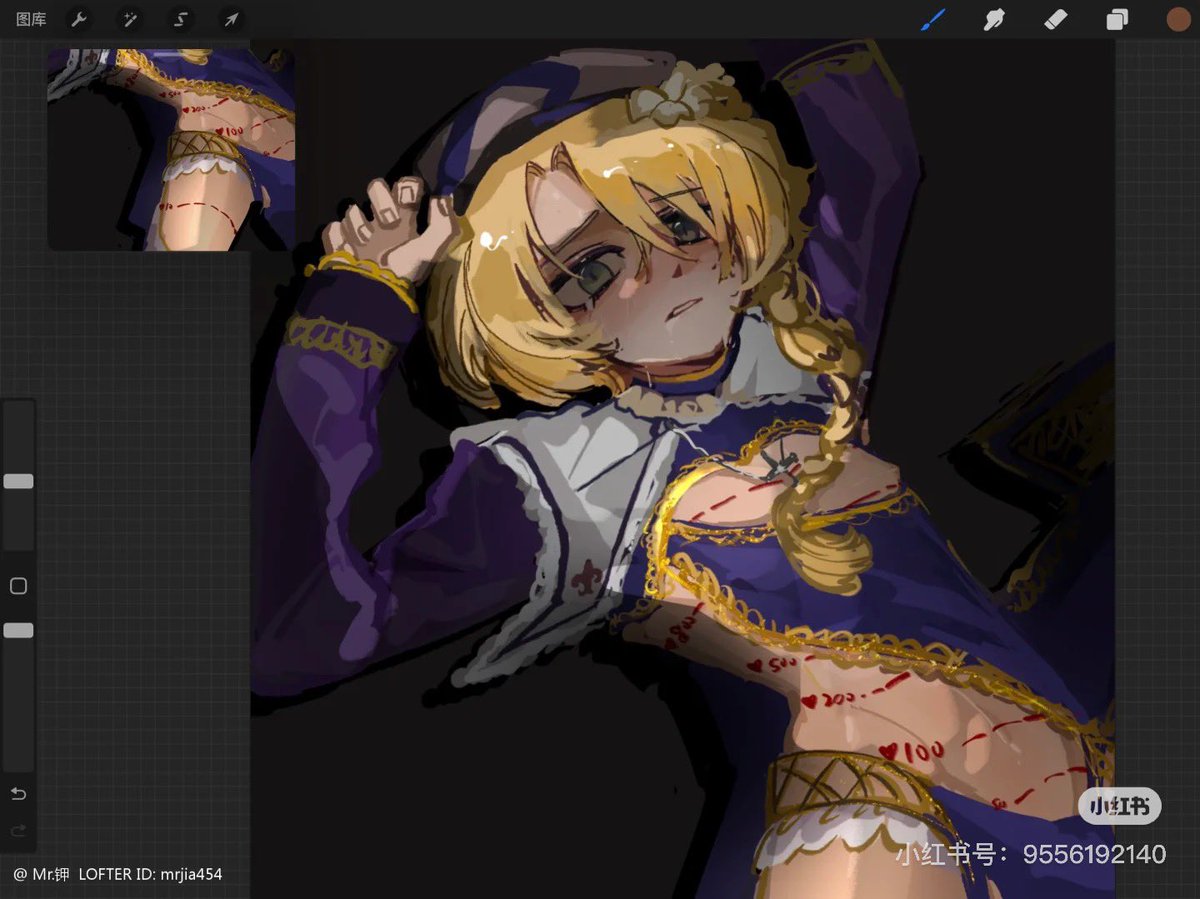Click the brush size slider handle
1200x899 pixels.
click(x=18, y=481)
